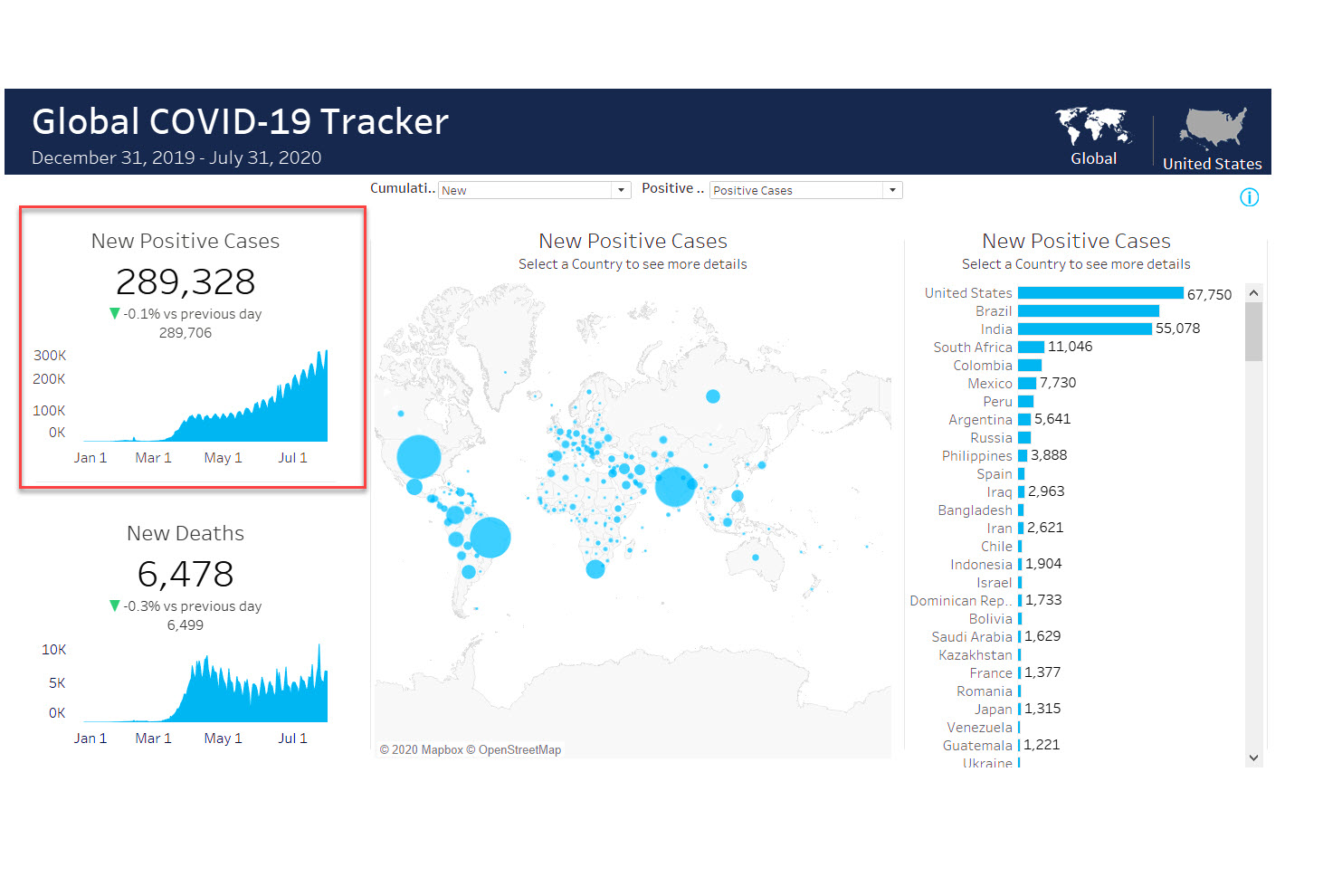Click the largest bubble over China on the map

674,487
